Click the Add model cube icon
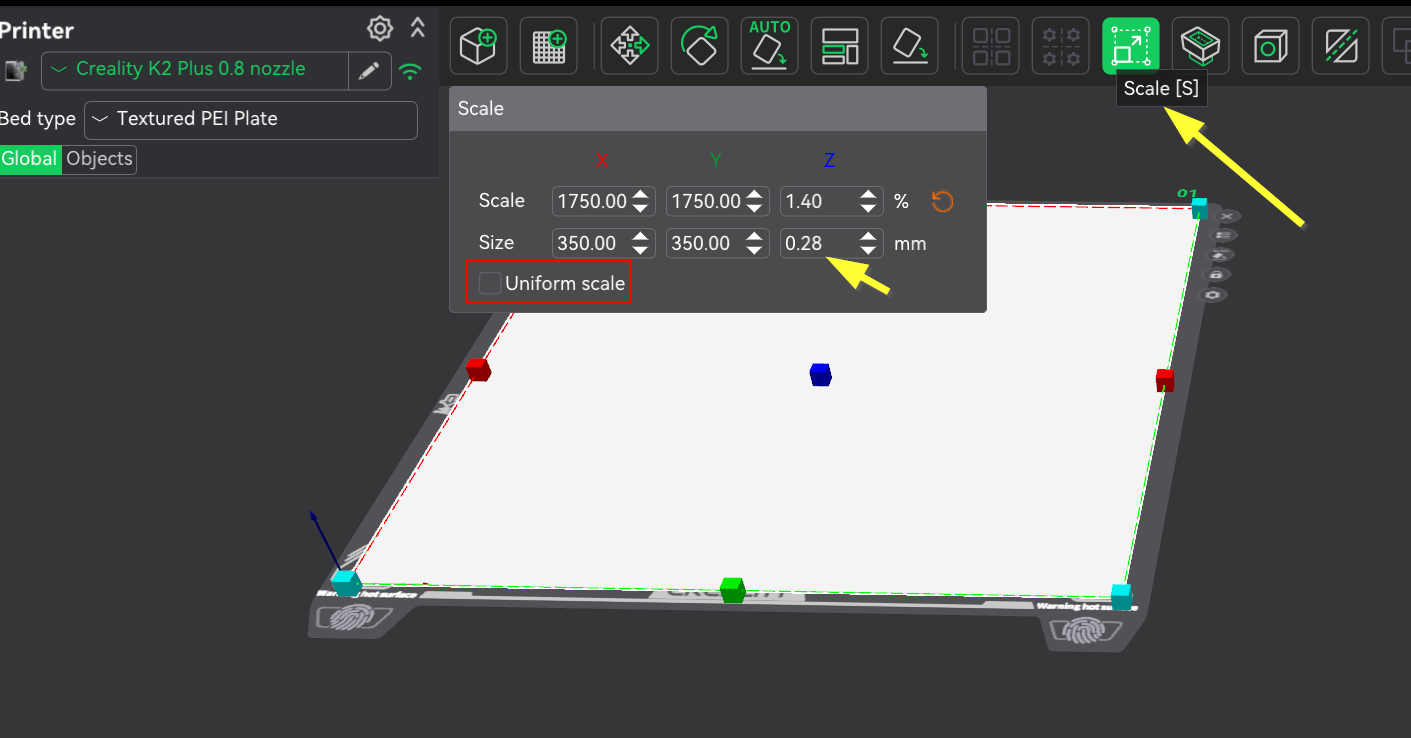The image size is (1411, 738). coord(478,46)
